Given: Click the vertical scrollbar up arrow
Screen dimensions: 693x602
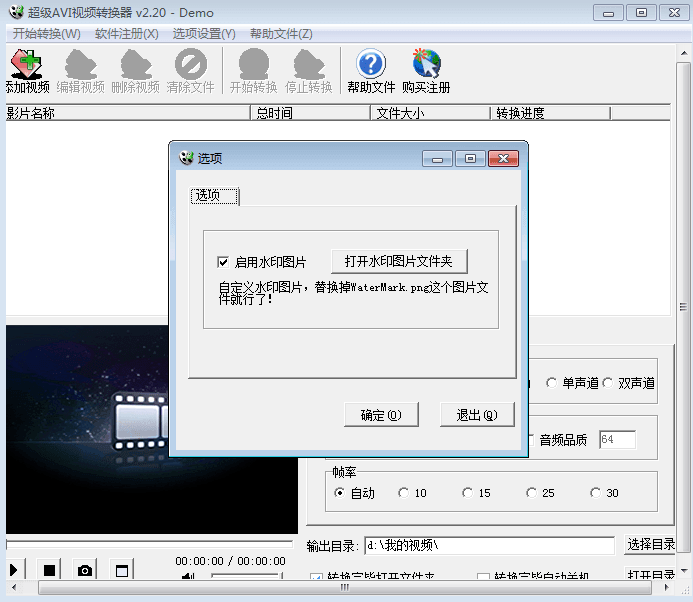Looking at the screenshot, I should 684,53.
